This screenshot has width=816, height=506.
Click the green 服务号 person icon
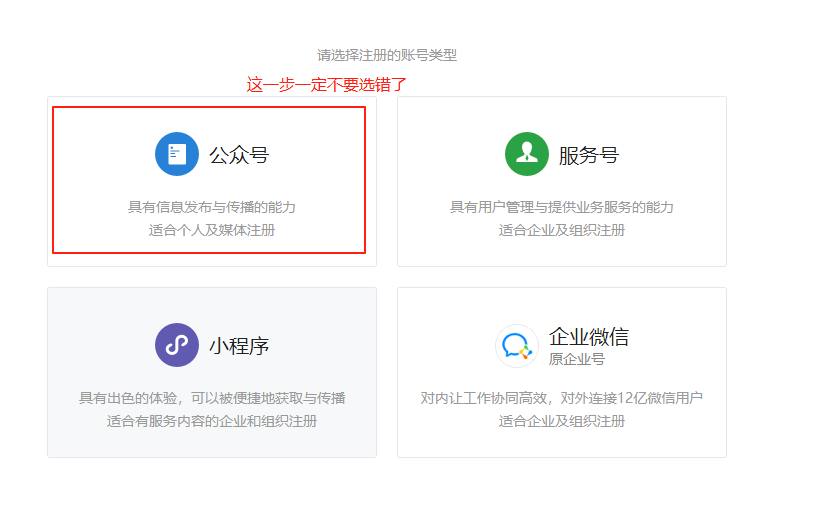click(x=527, y=154)
